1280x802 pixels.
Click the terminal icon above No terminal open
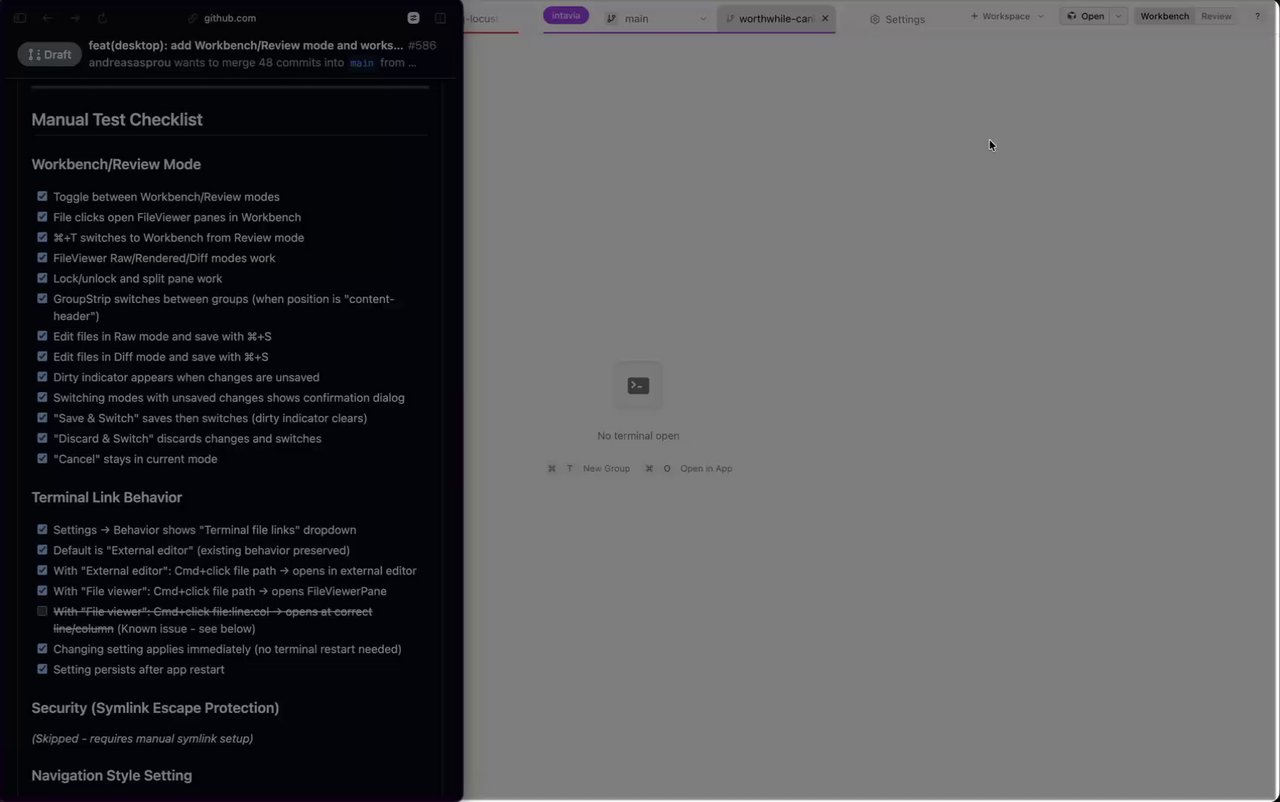pos(638,385)
